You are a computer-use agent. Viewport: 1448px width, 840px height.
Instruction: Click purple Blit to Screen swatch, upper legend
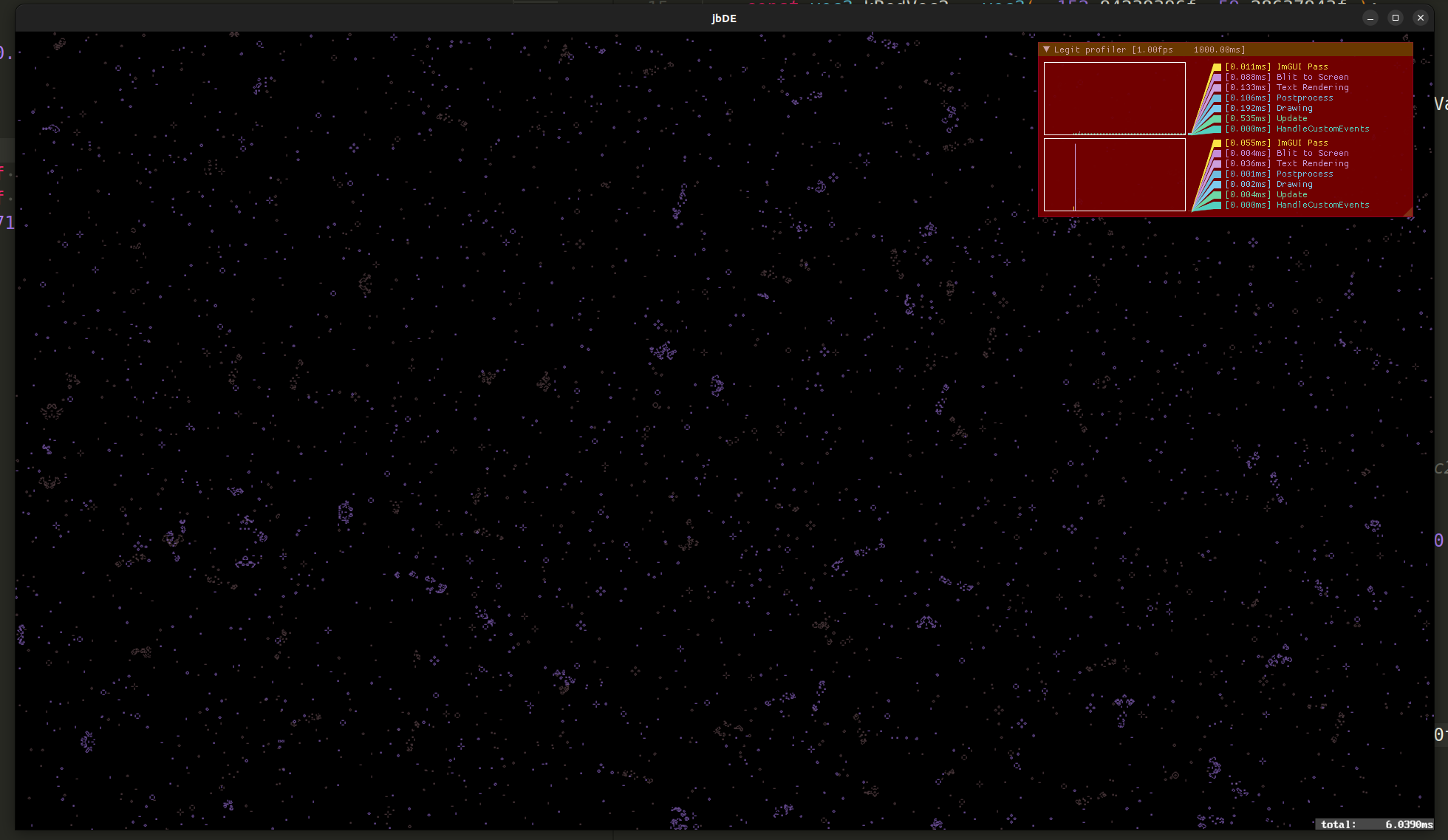click(1217, 77)
